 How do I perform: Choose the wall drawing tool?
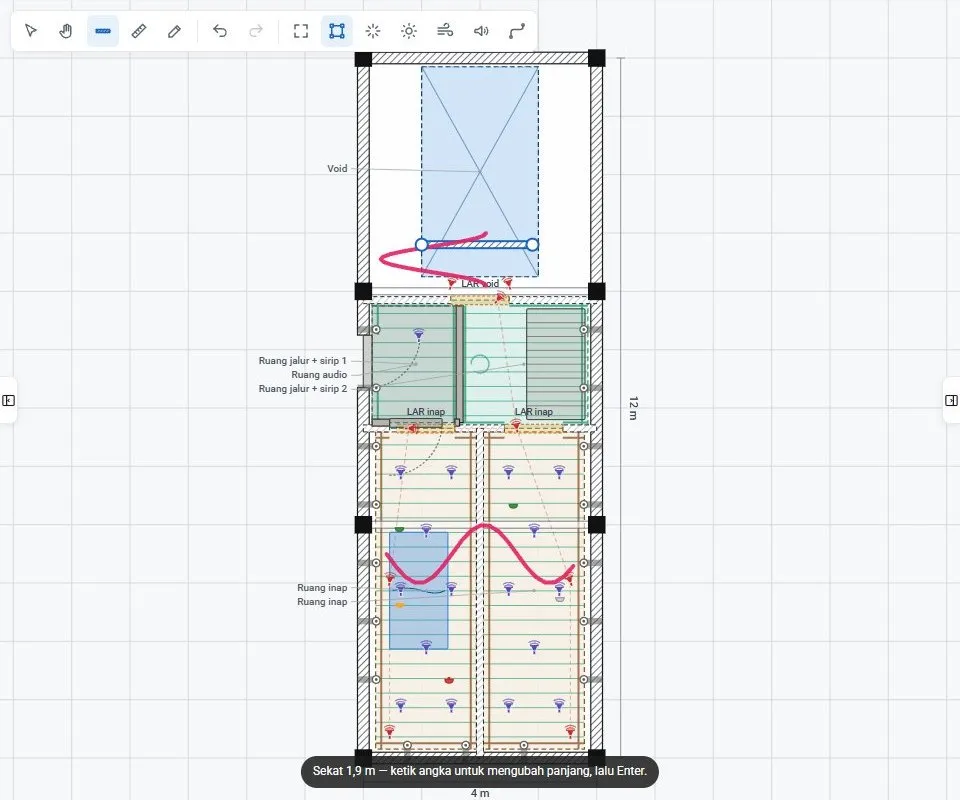pos(103,31)
